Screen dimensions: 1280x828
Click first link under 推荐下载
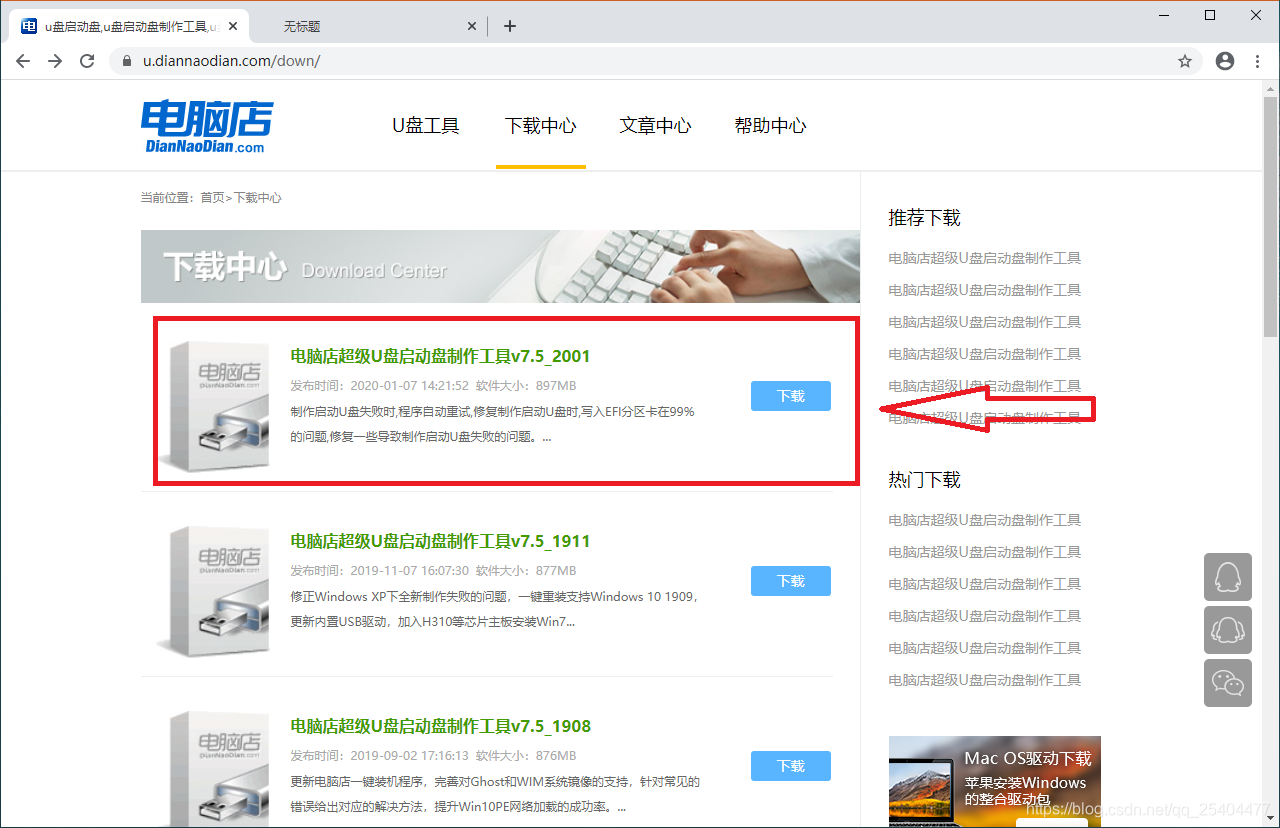pyautogui.click(x=985, y=258)
